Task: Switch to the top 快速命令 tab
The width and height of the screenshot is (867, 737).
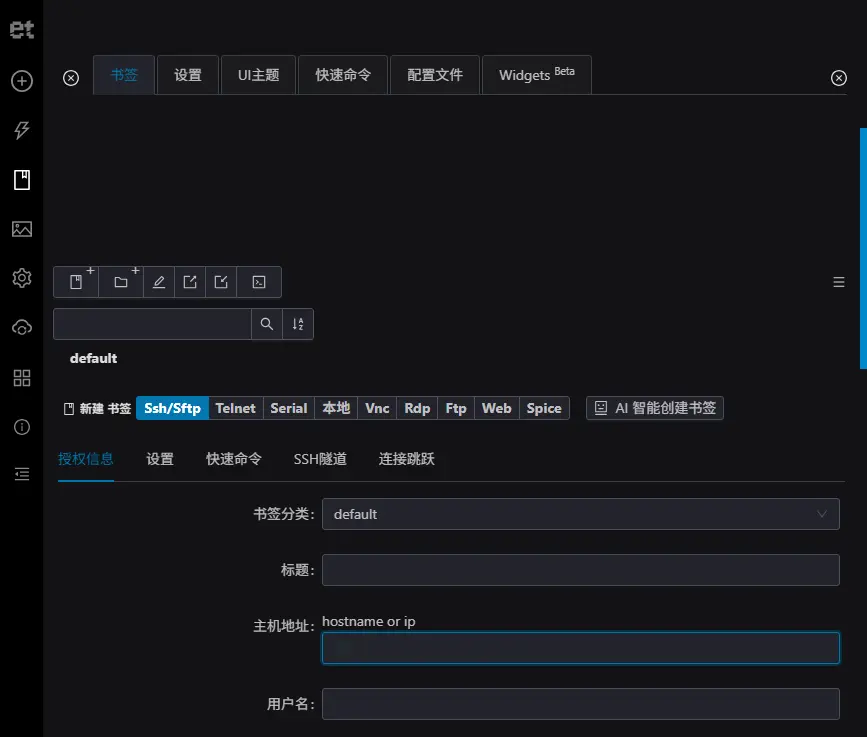Action: [343, 75]
